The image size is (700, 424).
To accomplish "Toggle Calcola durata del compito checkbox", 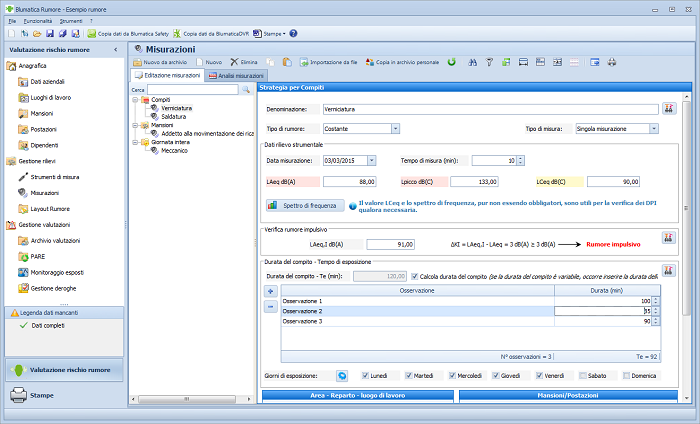I will pos(413,275).
